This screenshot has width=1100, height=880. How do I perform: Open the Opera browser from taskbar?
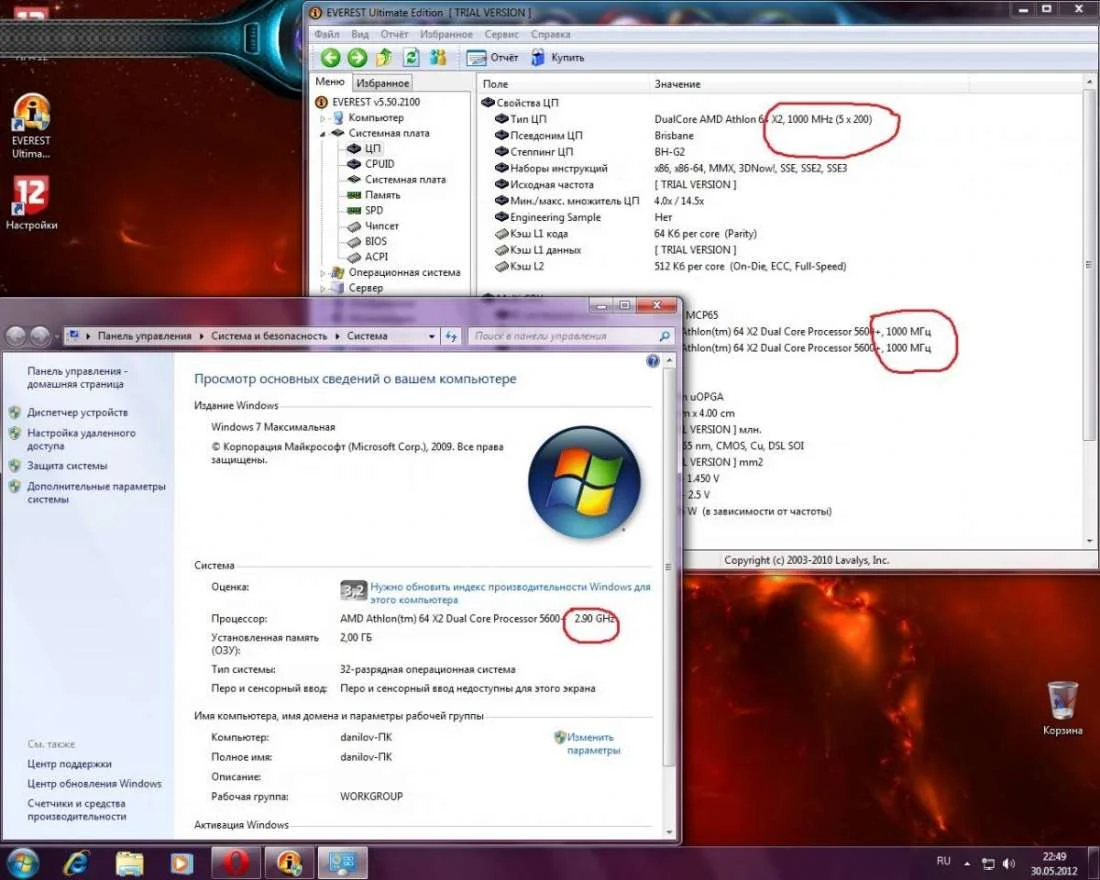pyautogui.click(x=236, y=861)
